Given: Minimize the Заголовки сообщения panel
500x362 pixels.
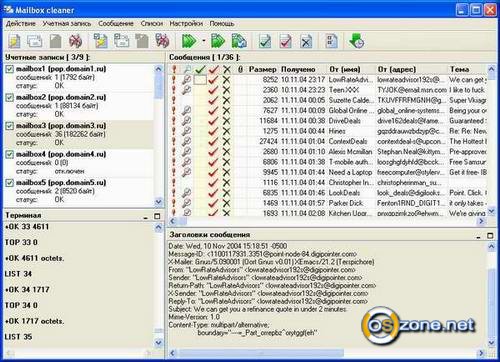Looking at the screenshot, I should pyautogui.click(x=479, y=236).
